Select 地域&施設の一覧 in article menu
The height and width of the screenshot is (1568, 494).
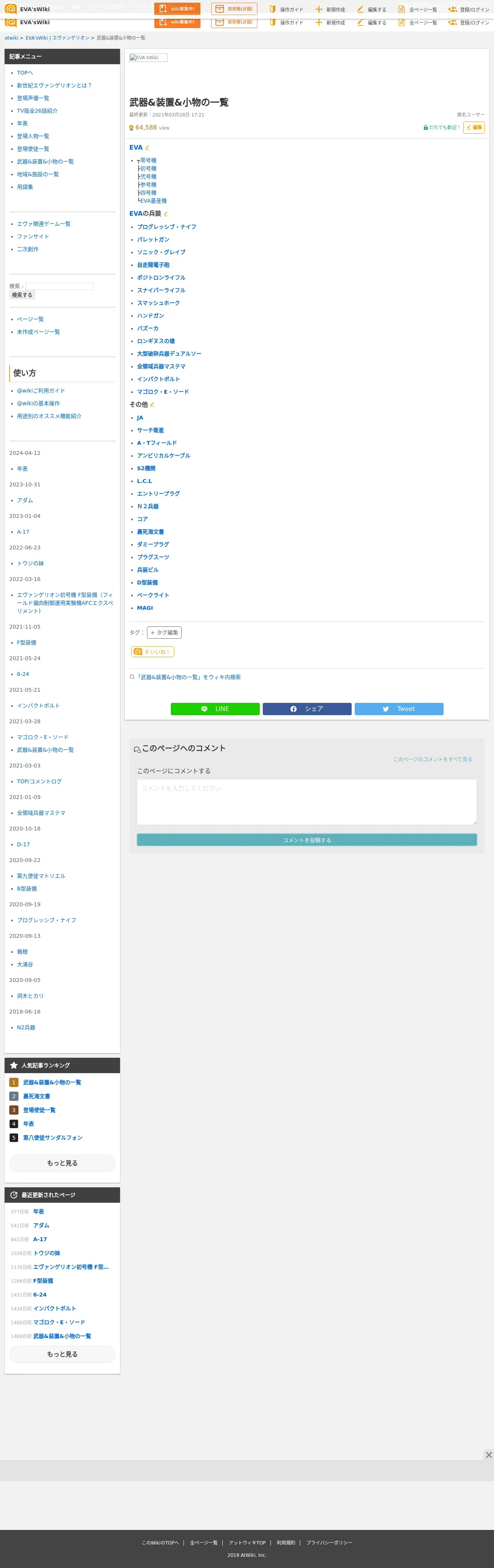(x=38, y=175)
